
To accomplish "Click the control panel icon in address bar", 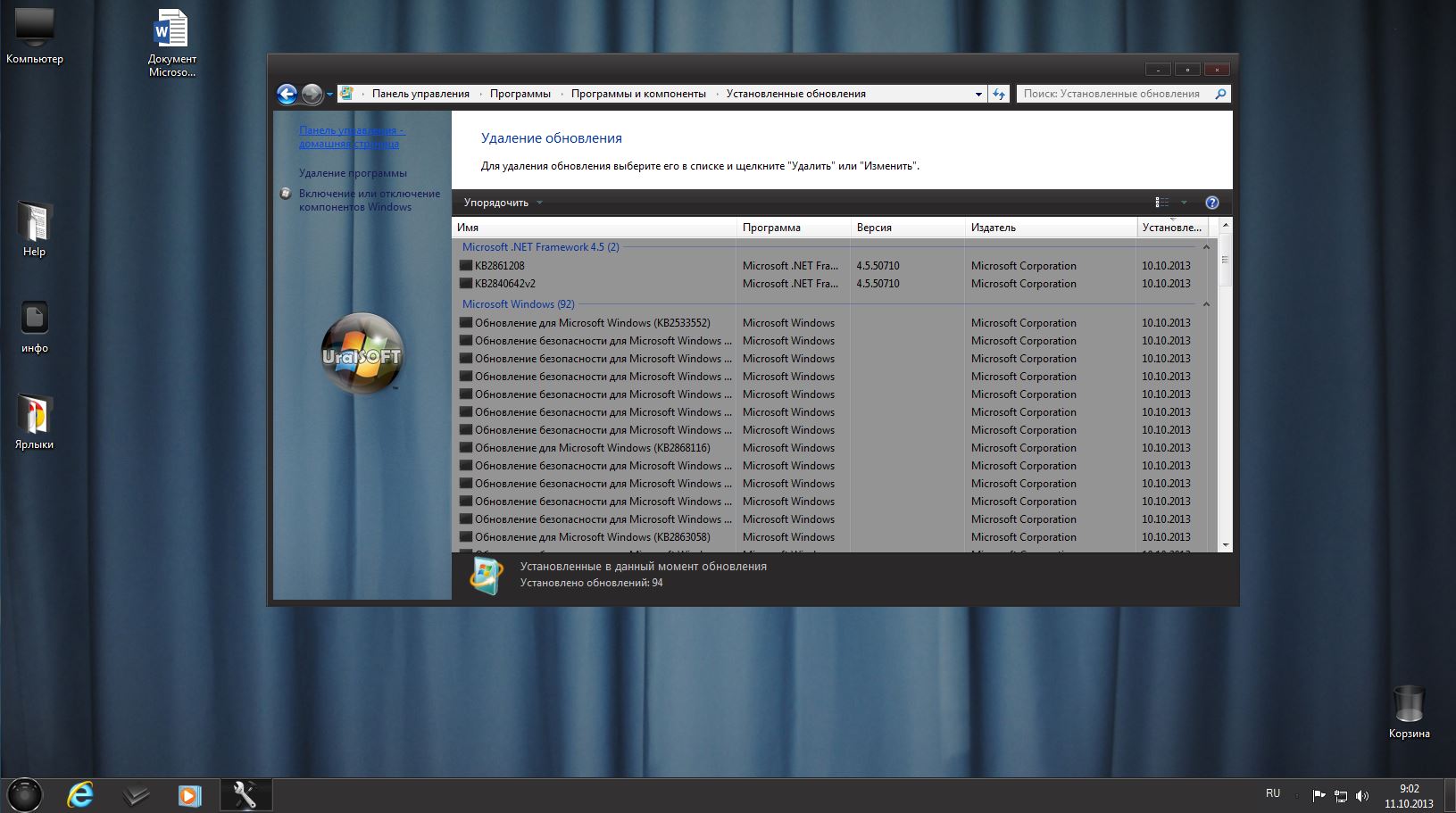I will [x=346, y=94].
